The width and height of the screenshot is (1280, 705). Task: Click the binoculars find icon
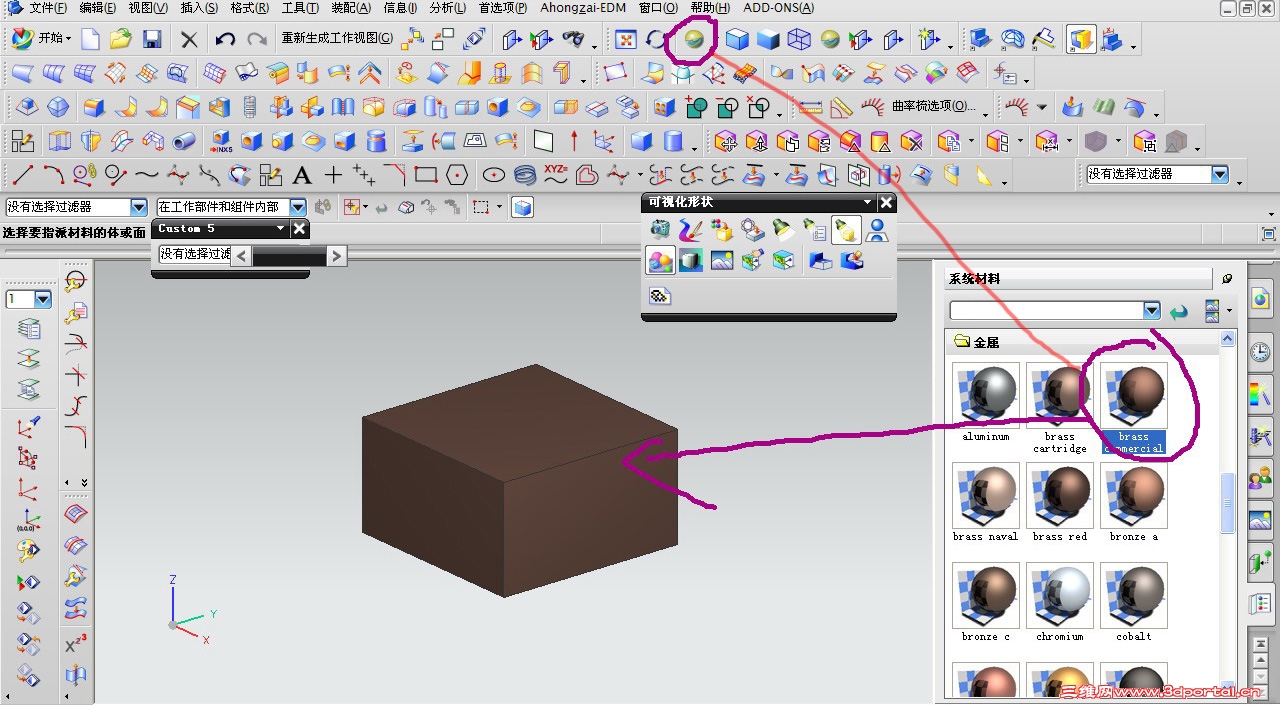[574, 39]
